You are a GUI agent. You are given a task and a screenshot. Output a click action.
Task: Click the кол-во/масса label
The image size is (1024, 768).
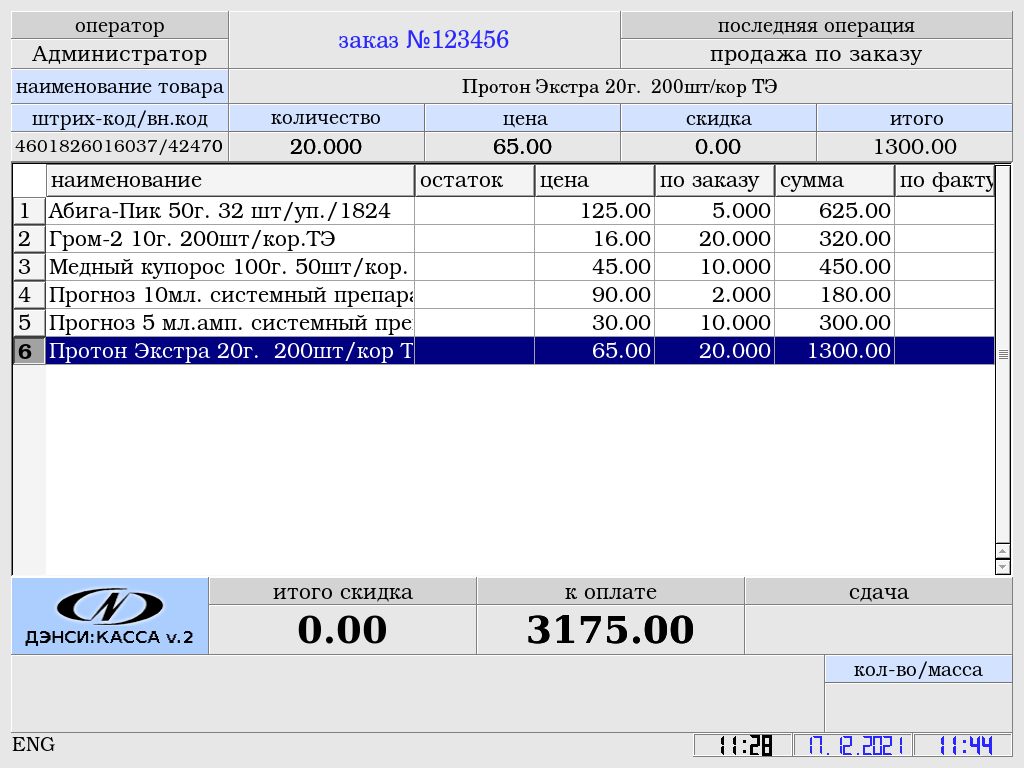918,669
